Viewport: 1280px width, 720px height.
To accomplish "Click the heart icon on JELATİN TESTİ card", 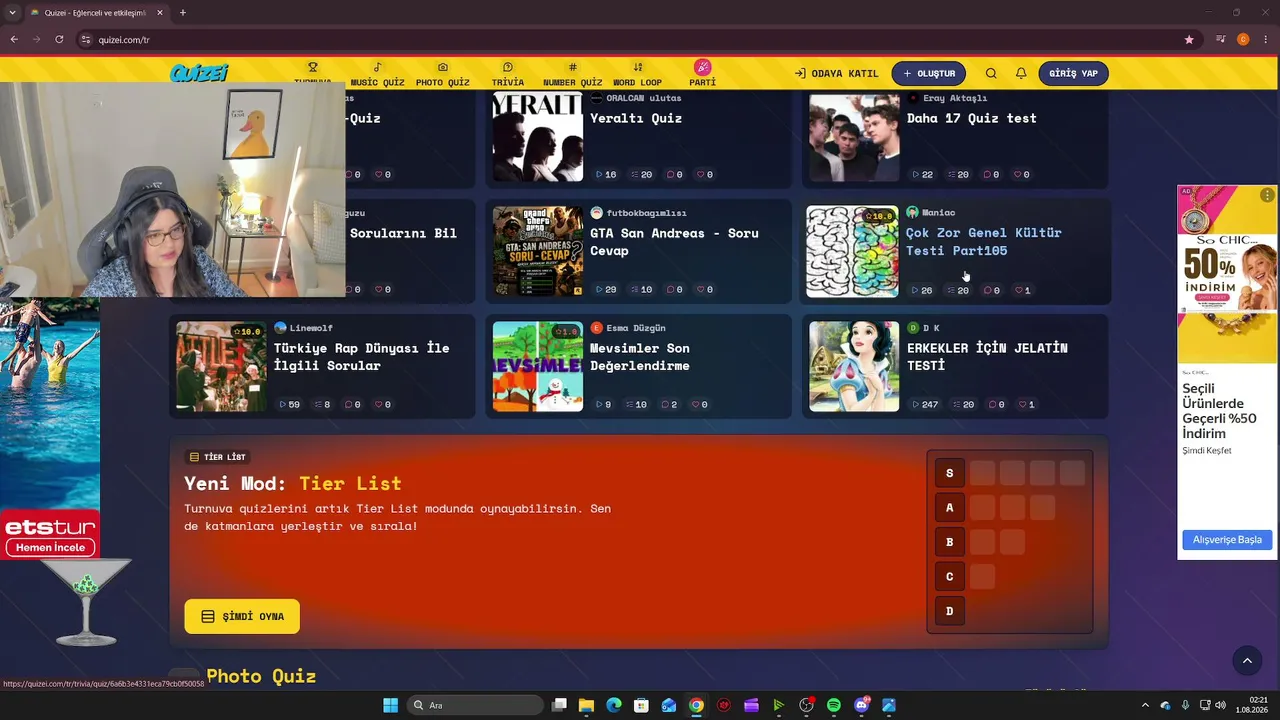I will click(1022, 405).
